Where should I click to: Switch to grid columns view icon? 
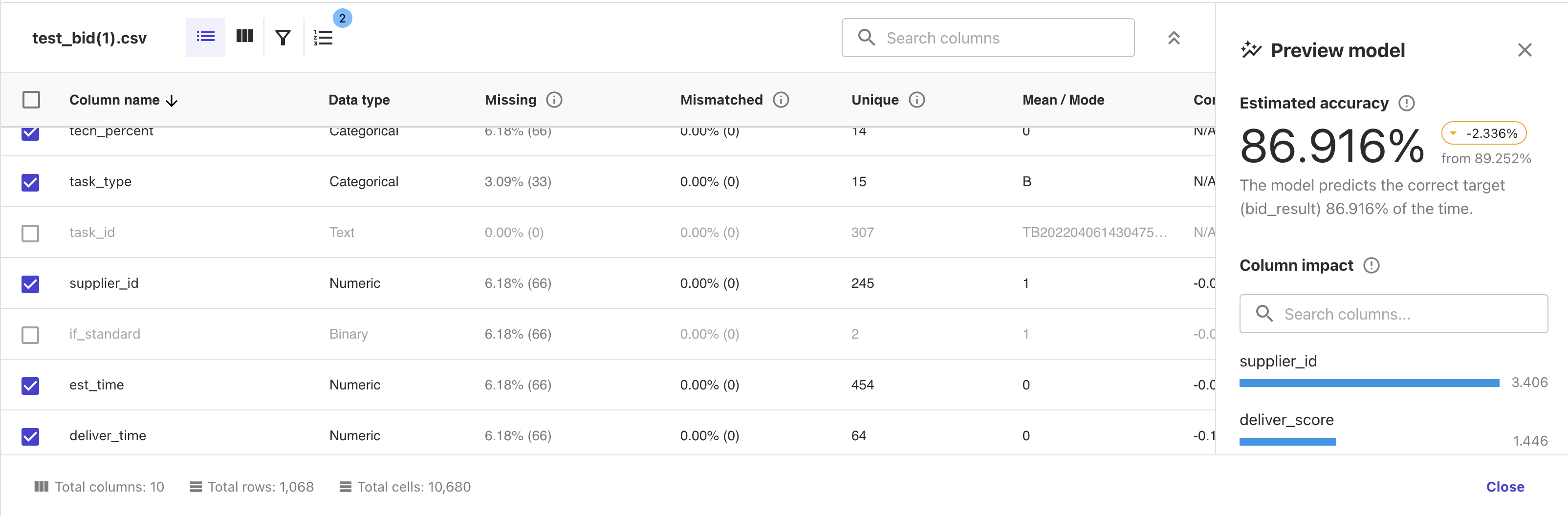pos(245,37)
